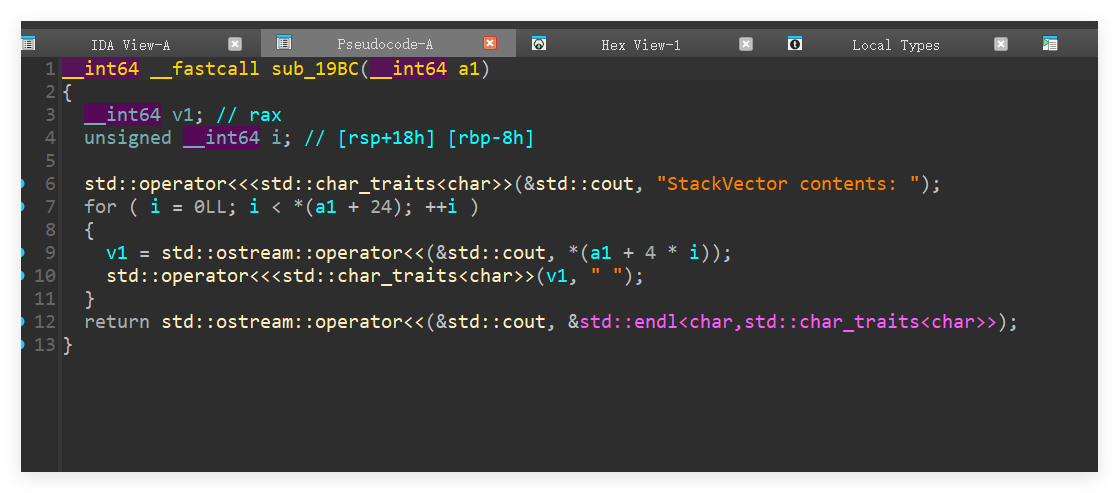Viewport: 1119px width, 493px height.
Task: Click line number 5 in the gutter
Action: 49,161
